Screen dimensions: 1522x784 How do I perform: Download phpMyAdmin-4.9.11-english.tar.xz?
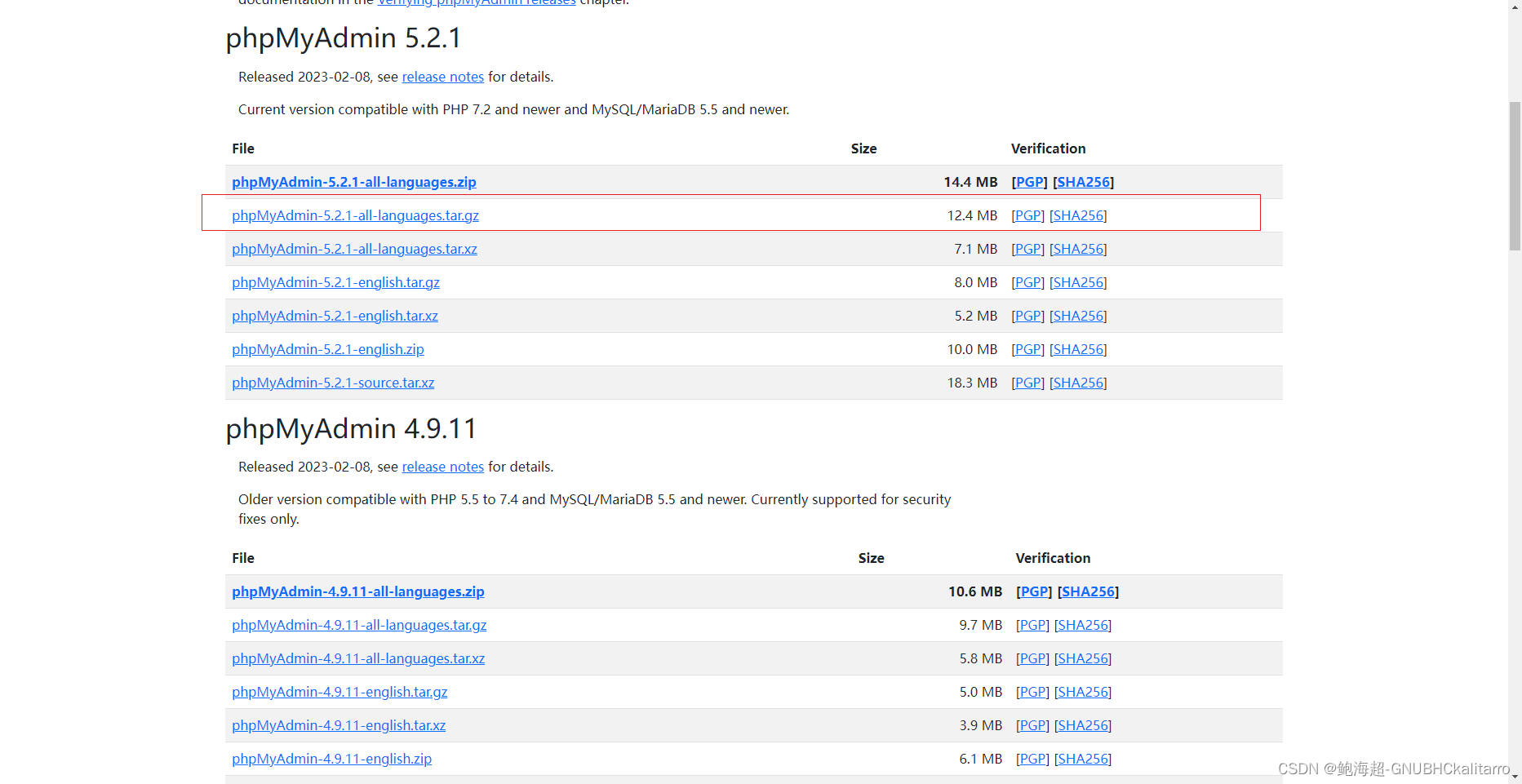pos(339,725)
